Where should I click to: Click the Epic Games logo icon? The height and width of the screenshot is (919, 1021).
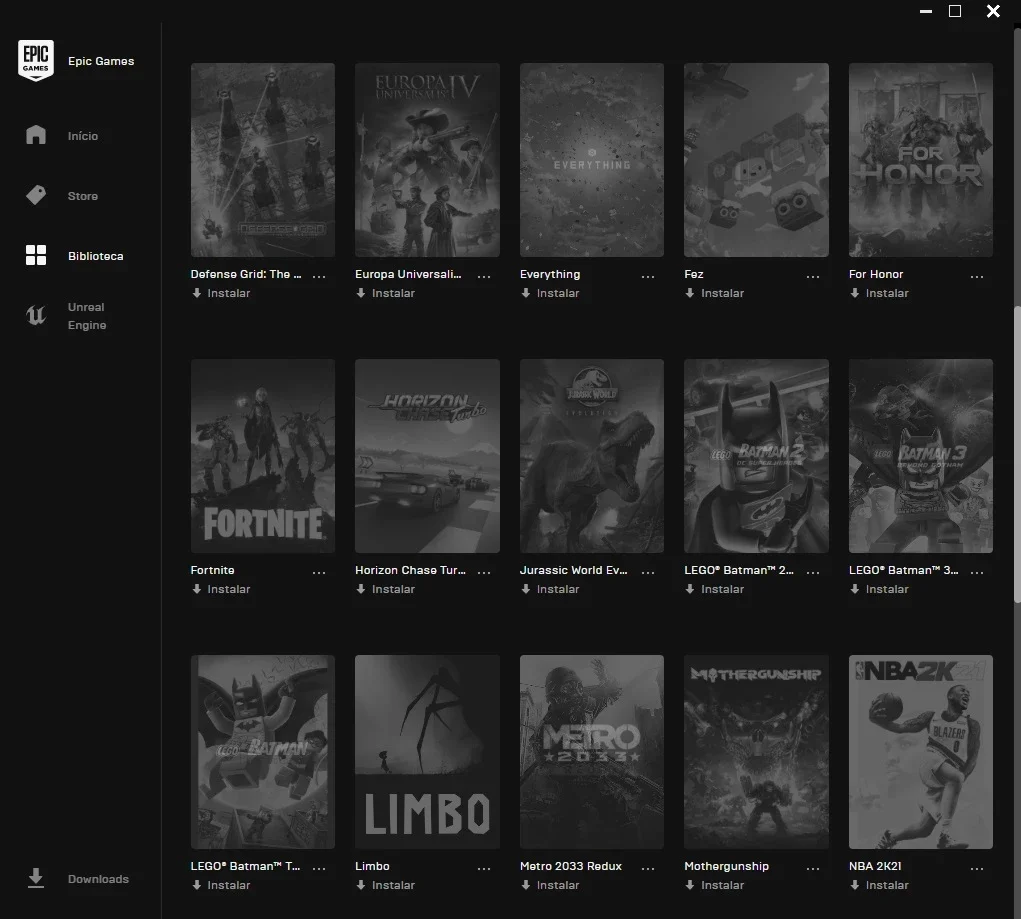pyautogui.click(x=36, y=61)
